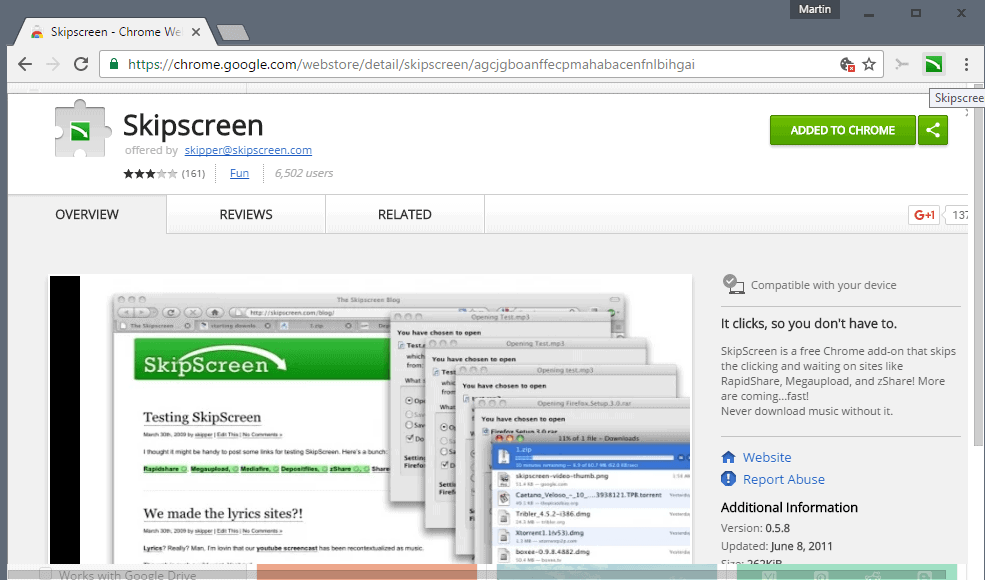Open the Skipscreen extension icon in the toolbar

click(x=933, y=63)
